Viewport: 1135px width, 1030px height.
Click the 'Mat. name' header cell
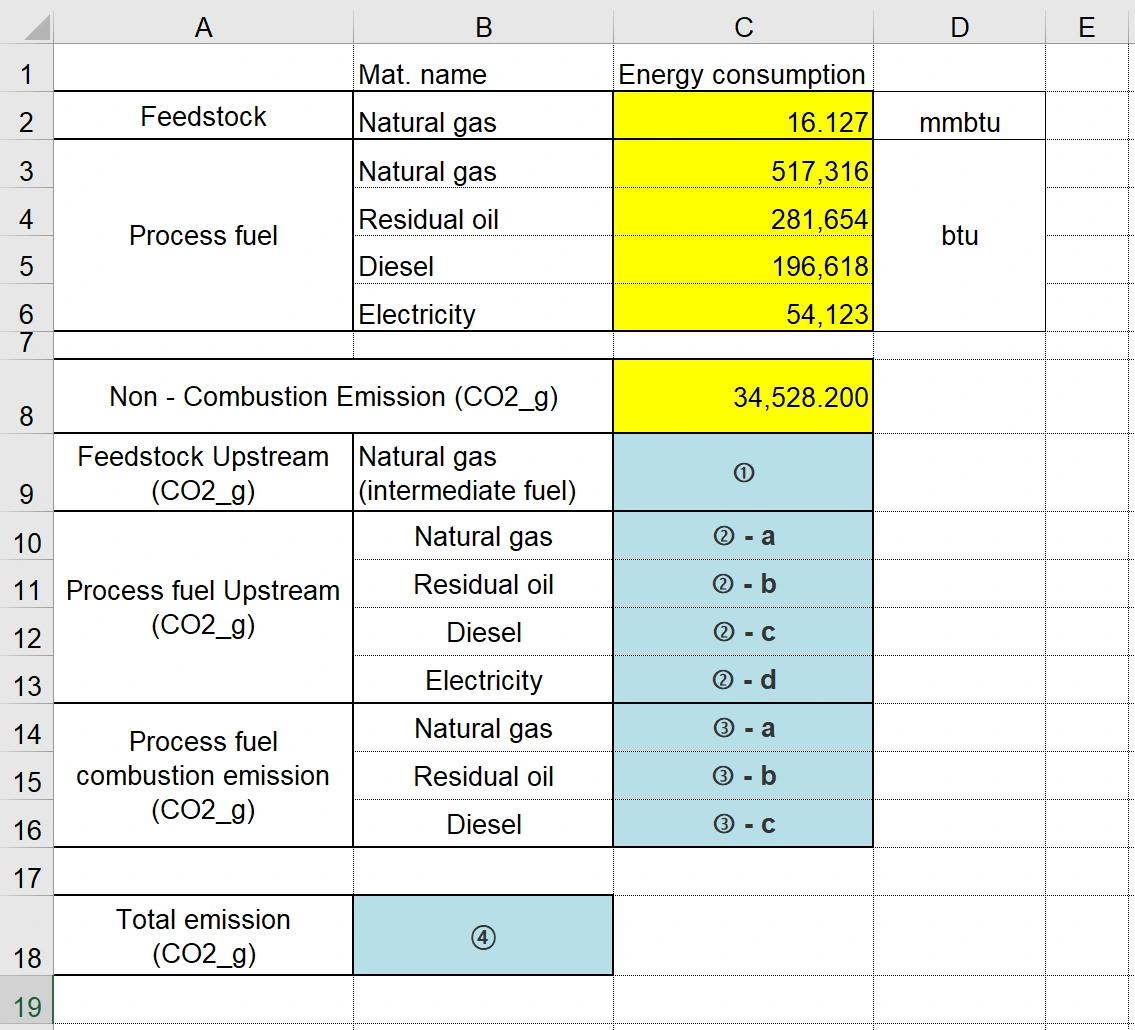pos(484,68)
